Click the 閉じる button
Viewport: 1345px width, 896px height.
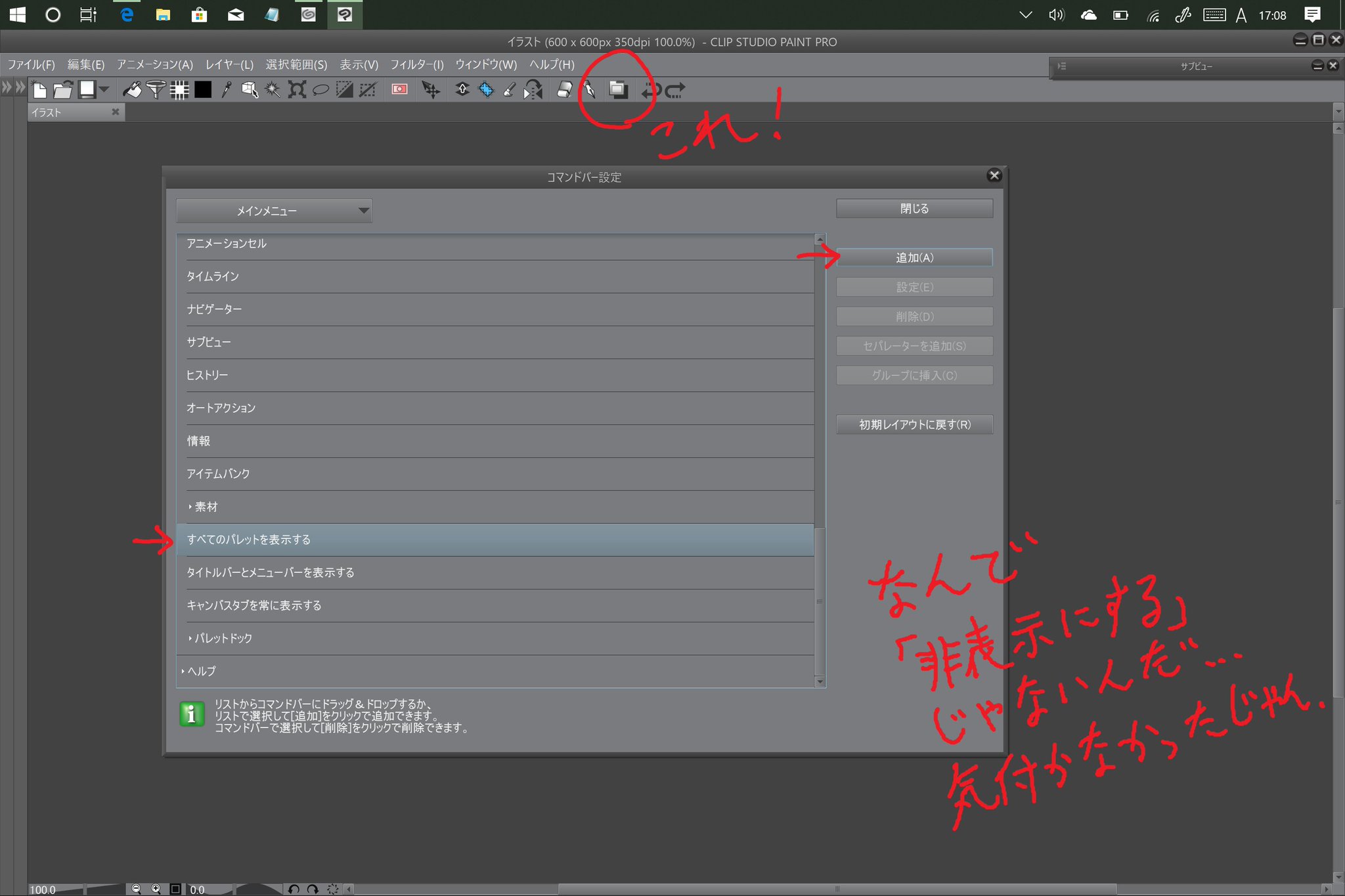pyautogui.click(x=914, y=208)
